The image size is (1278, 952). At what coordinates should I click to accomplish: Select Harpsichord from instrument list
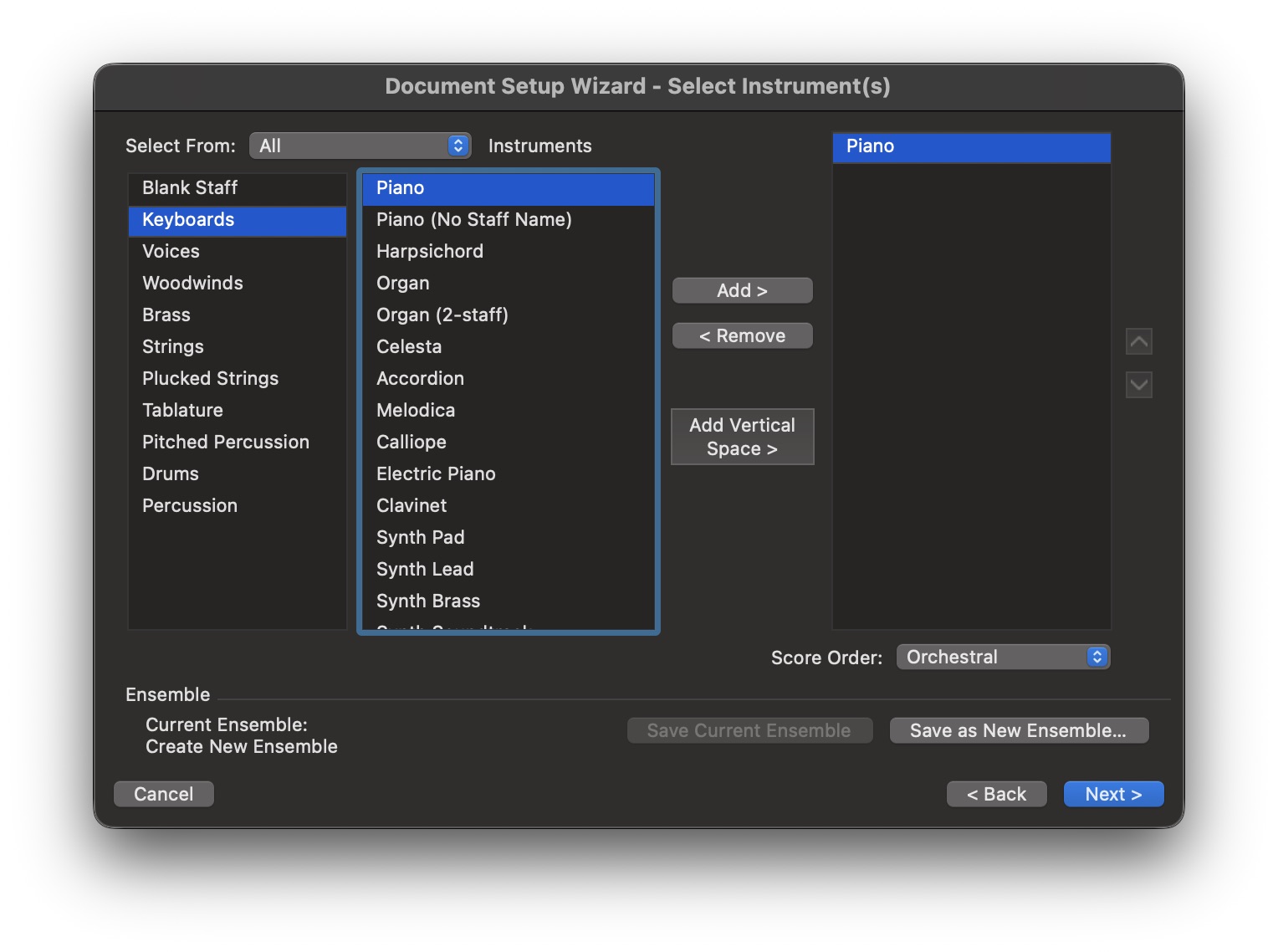[x=430, y=251]
